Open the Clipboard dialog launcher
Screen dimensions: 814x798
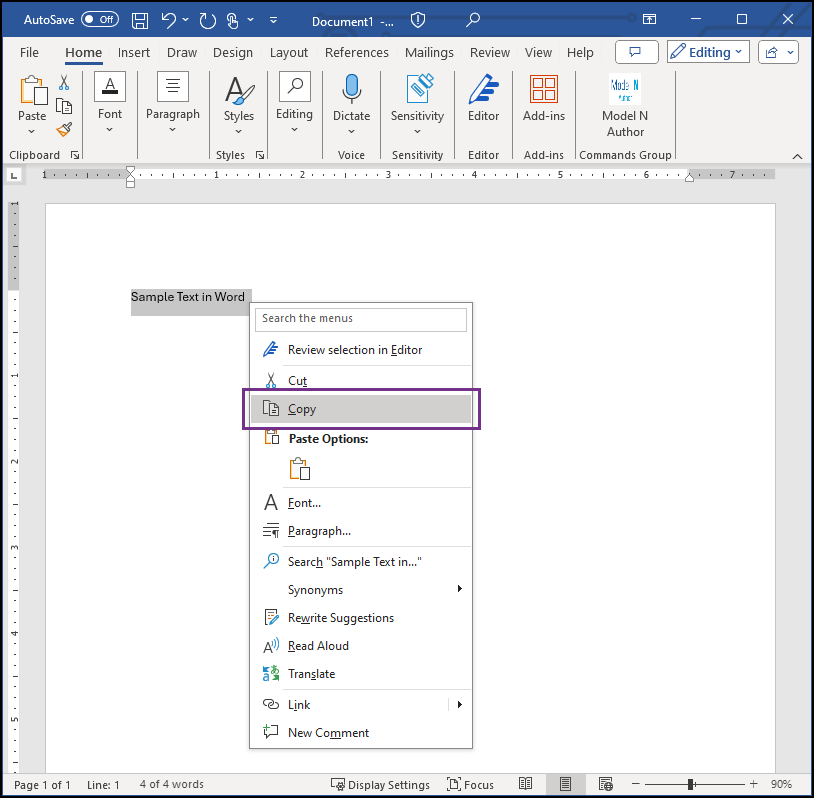point(75,155)
